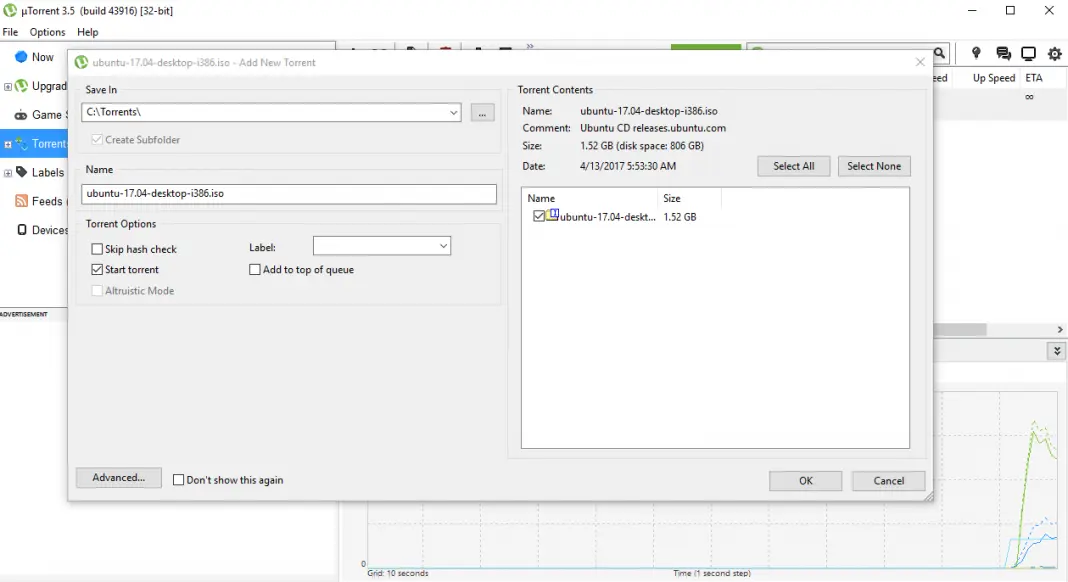
Task: Enable Add to top of queue
Action: pyautogui.click(x=255, y=269)
